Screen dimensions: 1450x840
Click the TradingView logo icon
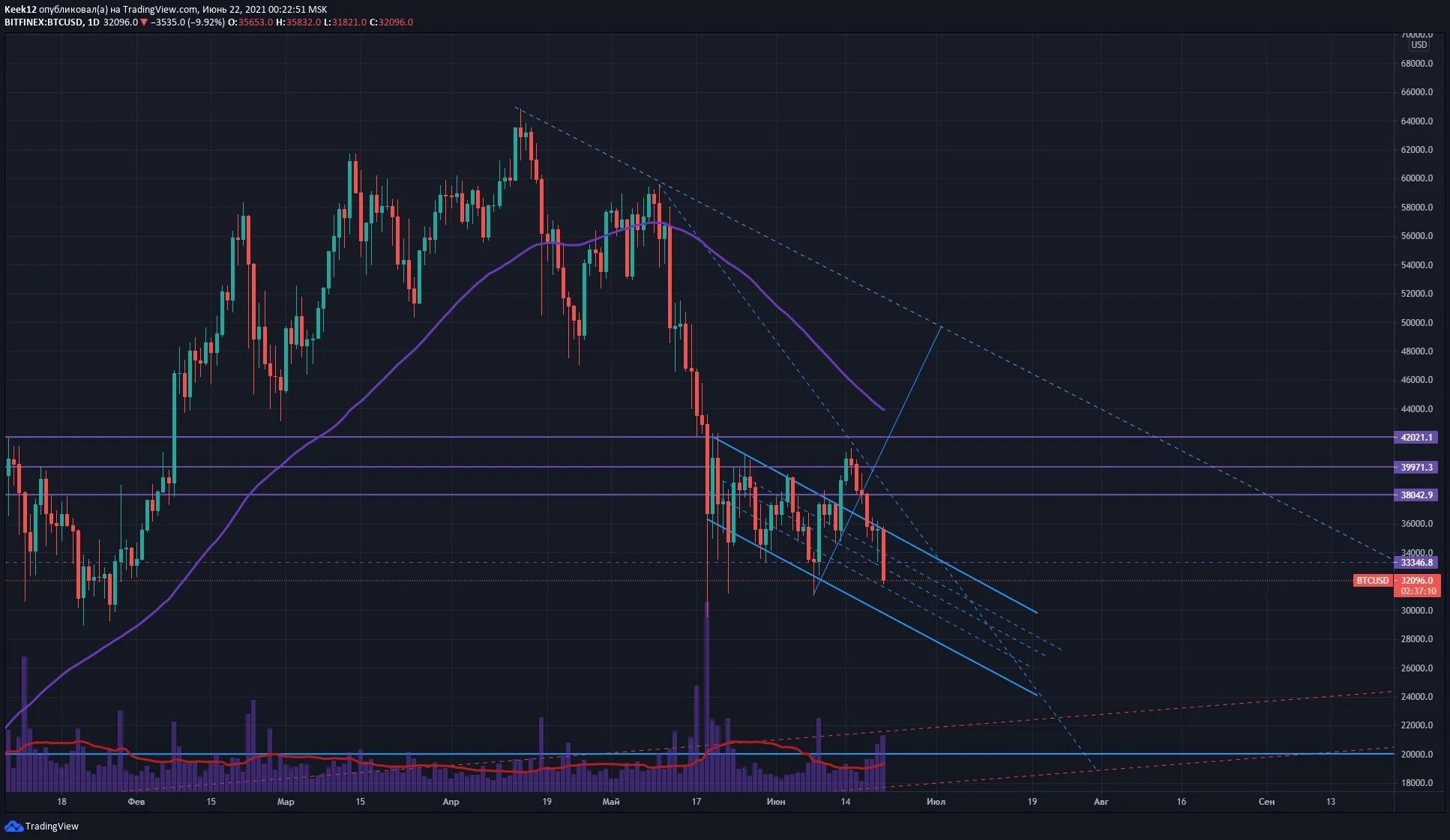click(x=13, y=826)
